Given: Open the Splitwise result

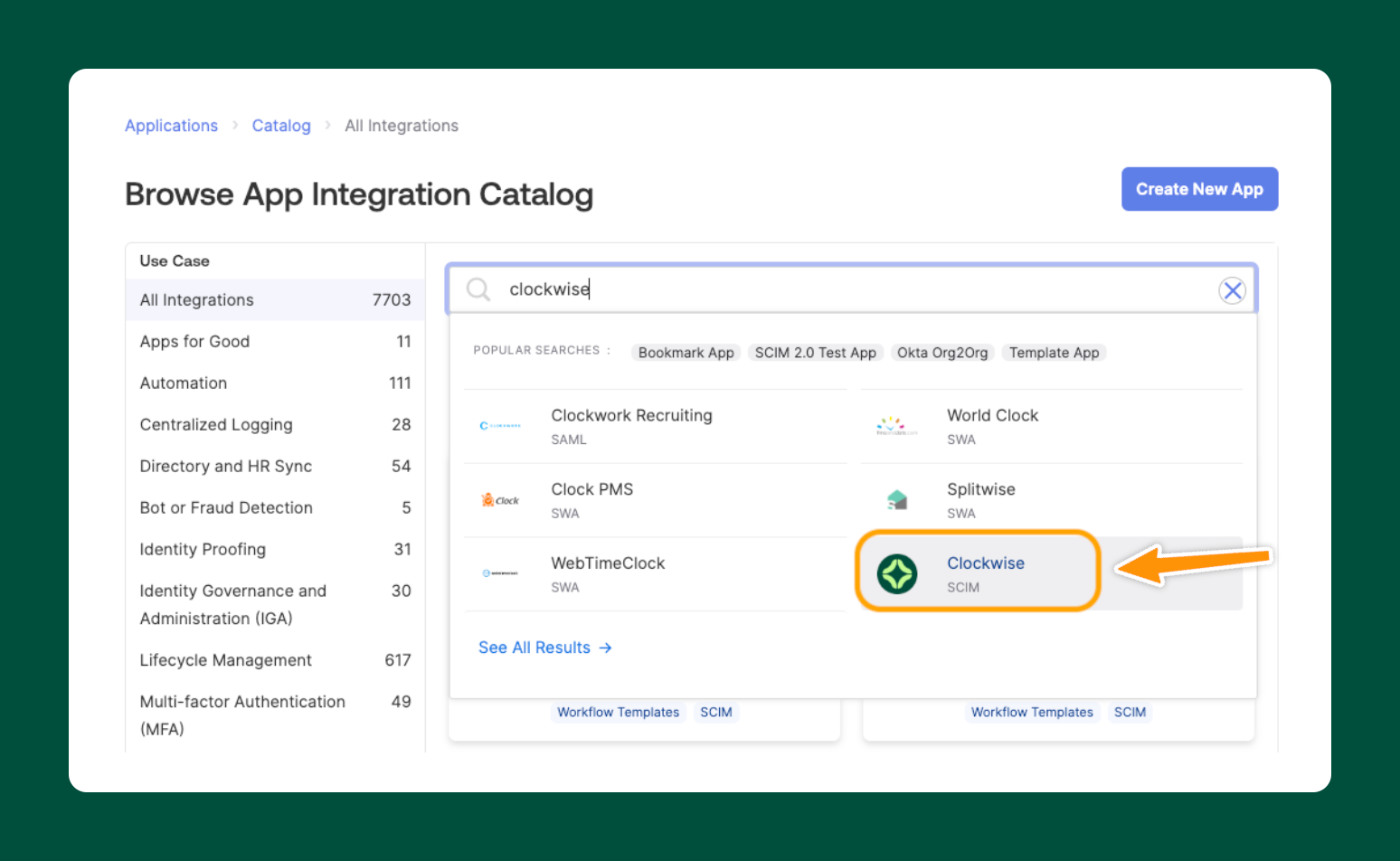Looking at the screenshot, I should [1051, 500].
